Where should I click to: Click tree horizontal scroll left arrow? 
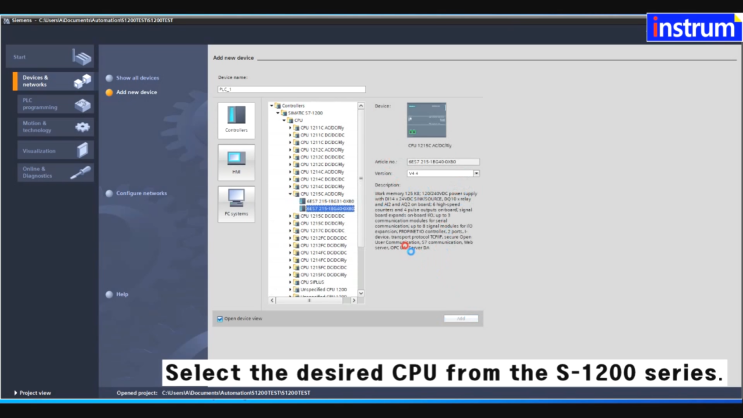click(x=272, y=300)
